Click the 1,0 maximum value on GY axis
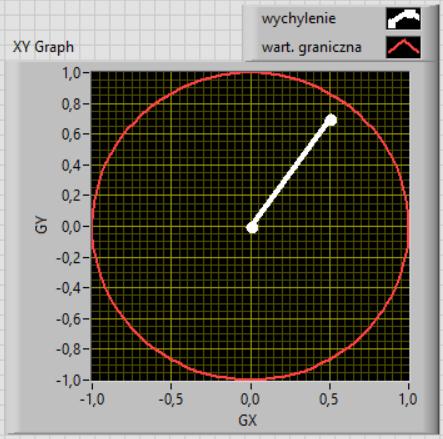 pos(71,73)
